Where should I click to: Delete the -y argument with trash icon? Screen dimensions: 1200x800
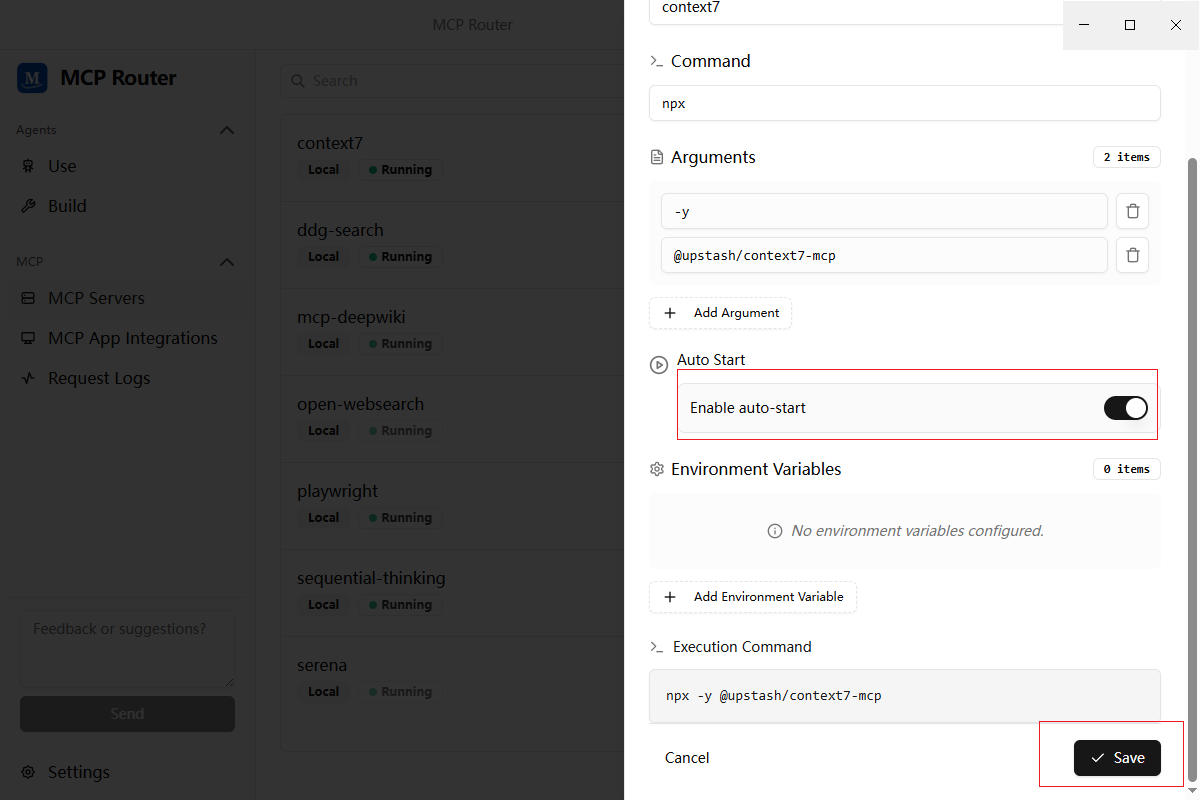[1132, 211]
